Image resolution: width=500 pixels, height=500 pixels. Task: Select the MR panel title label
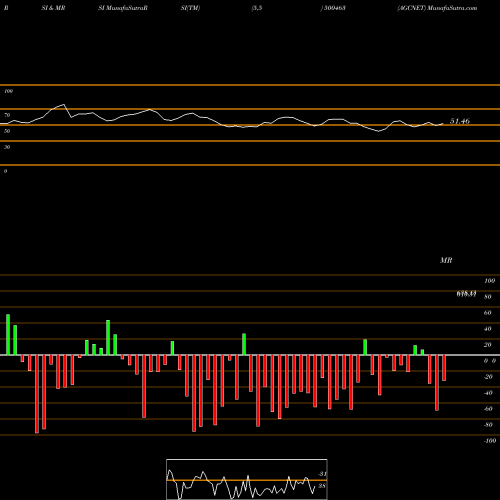pyautogui.click(x=446, y=260)
